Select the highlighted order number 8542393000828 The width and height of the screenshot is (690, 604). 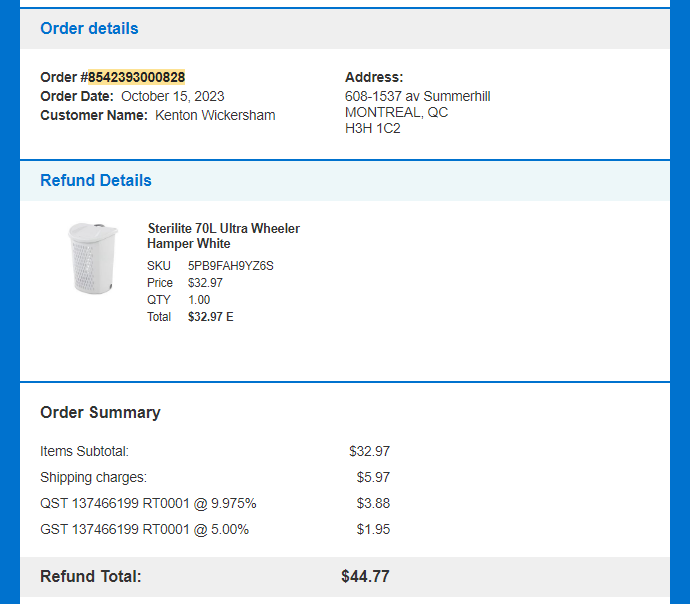(136, 77)
